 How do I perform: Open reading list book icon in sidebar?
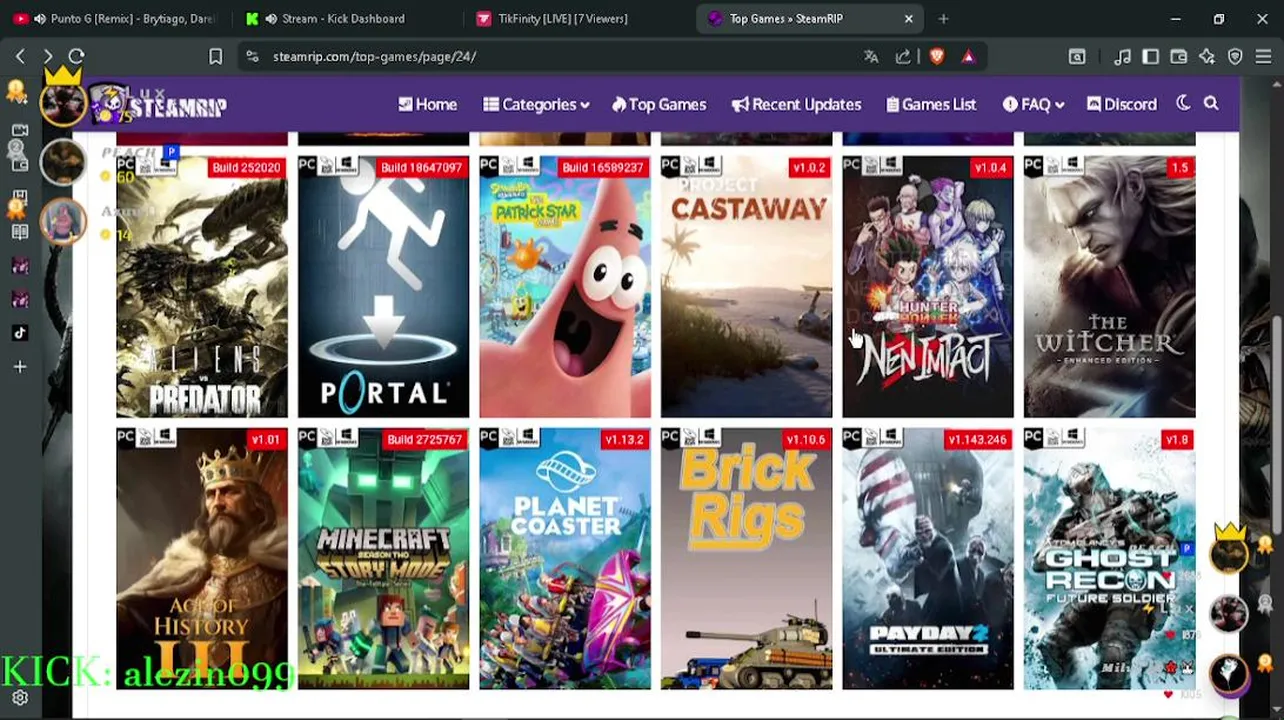(20, 232)
